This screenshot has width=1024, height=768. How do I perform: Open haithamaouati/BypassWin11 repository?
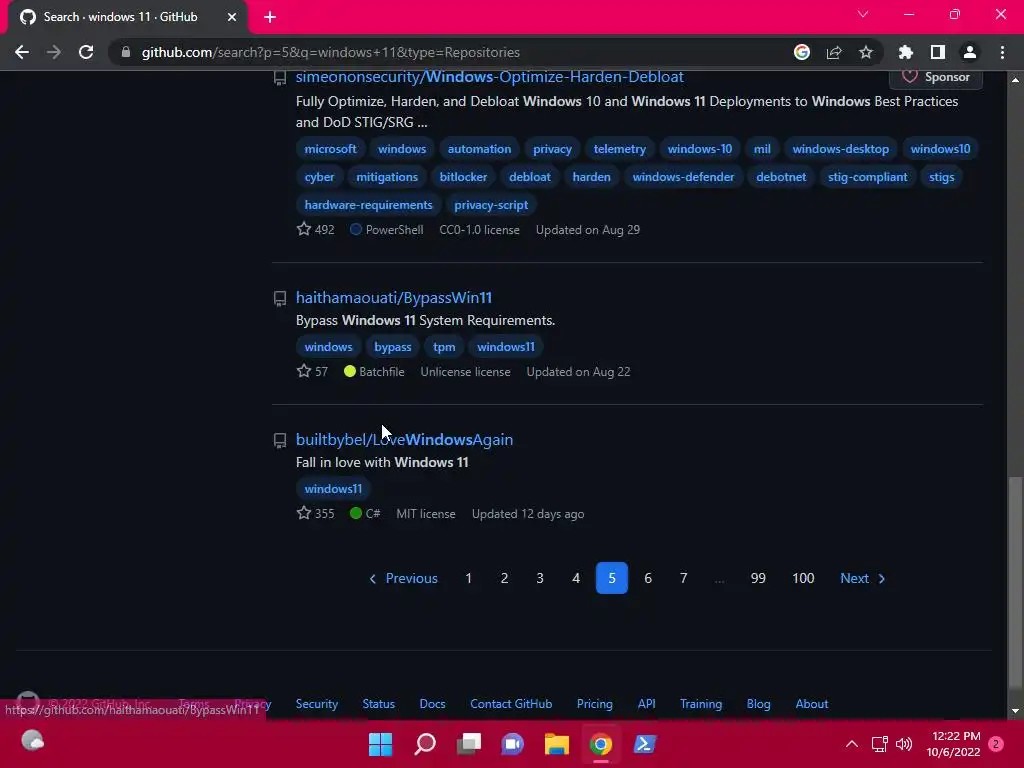394,298
